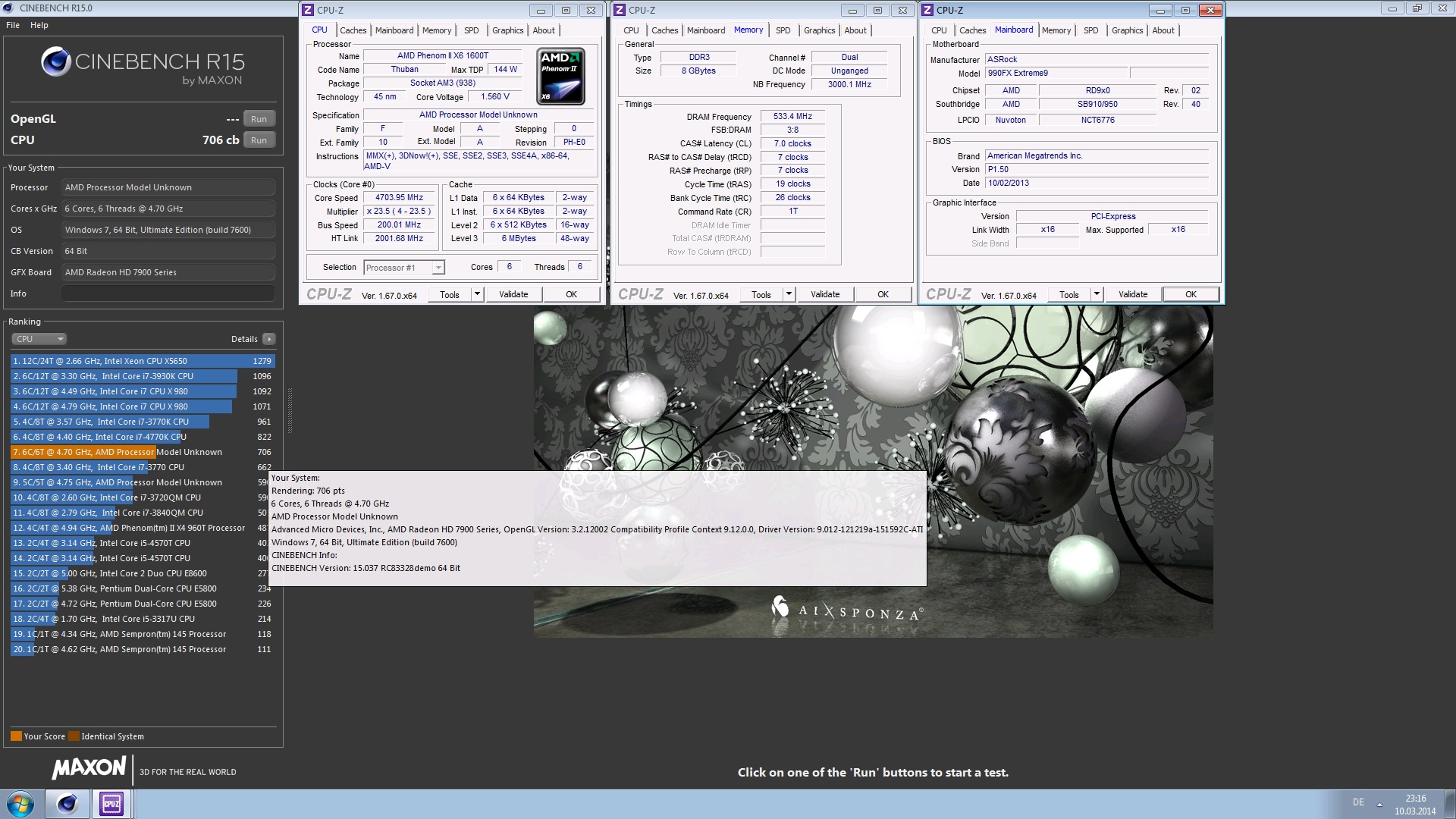Click Validate in first CPU-Z window
Image resolution: width=1456 pixels, height=819 pixels.
coord(513,294)
